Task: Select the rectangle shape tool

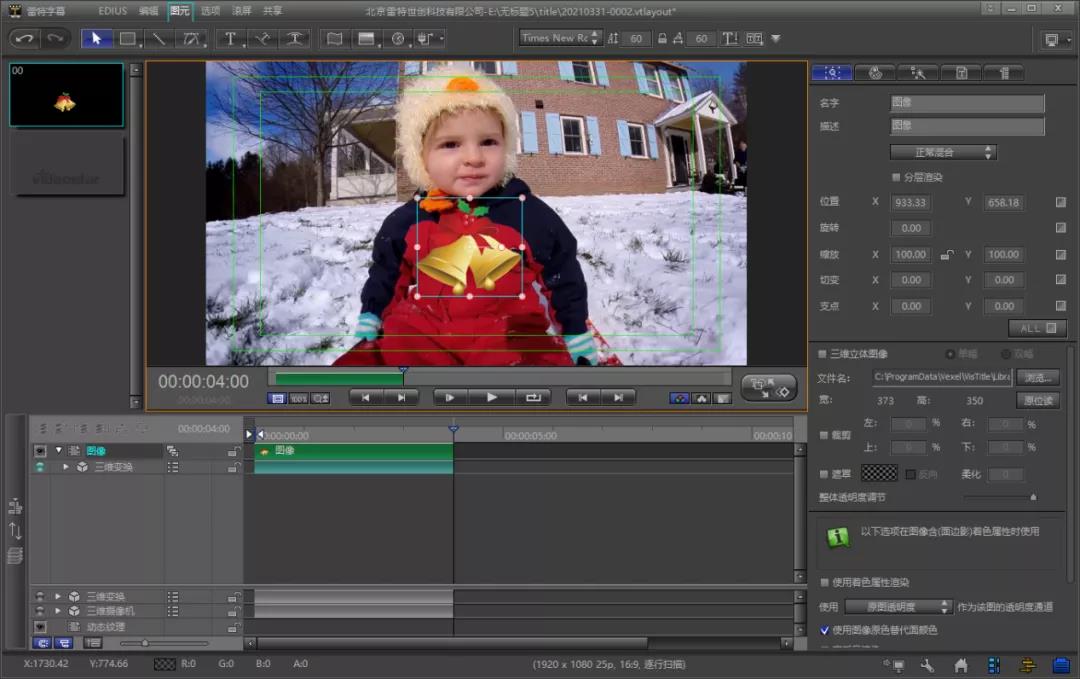Action: (128, 39)
